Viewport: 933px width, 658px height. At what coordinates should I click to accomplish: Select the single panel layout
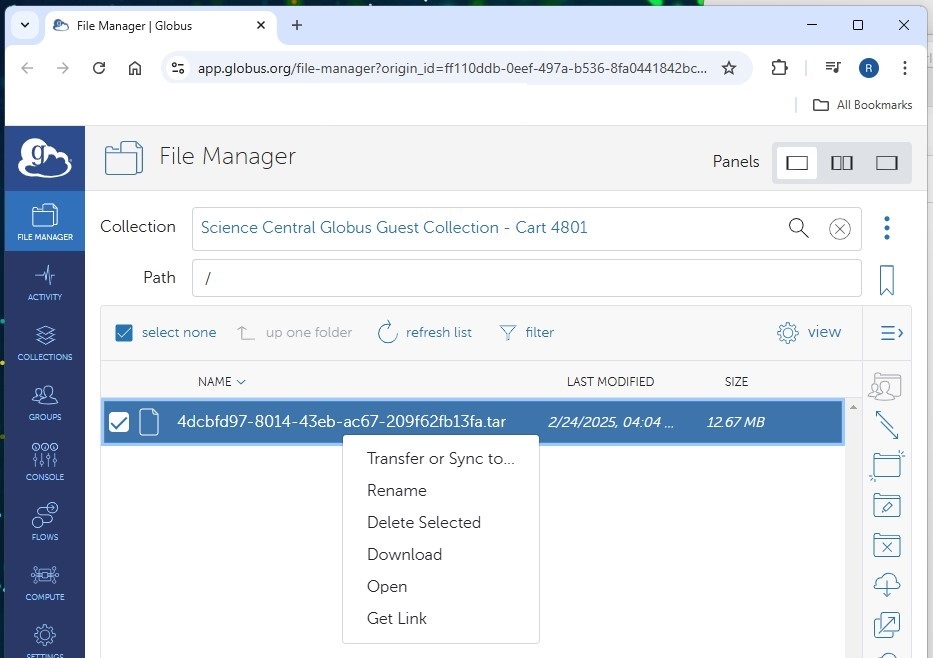[x=797, y=162]
